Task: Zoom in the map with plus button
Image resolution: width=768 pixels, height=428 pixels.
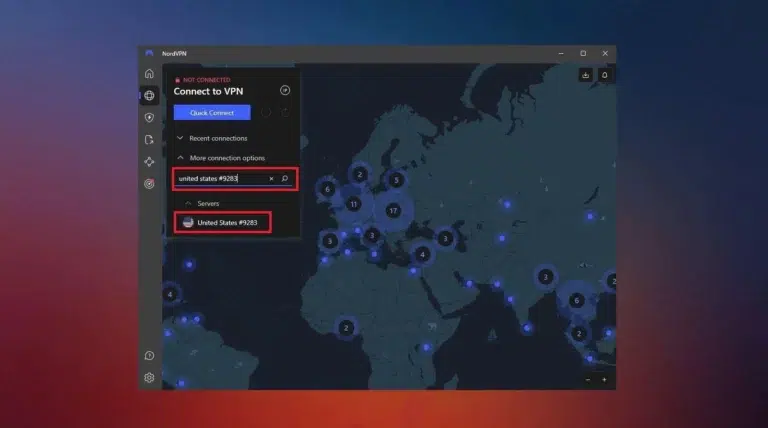Action: click(604, 380)
